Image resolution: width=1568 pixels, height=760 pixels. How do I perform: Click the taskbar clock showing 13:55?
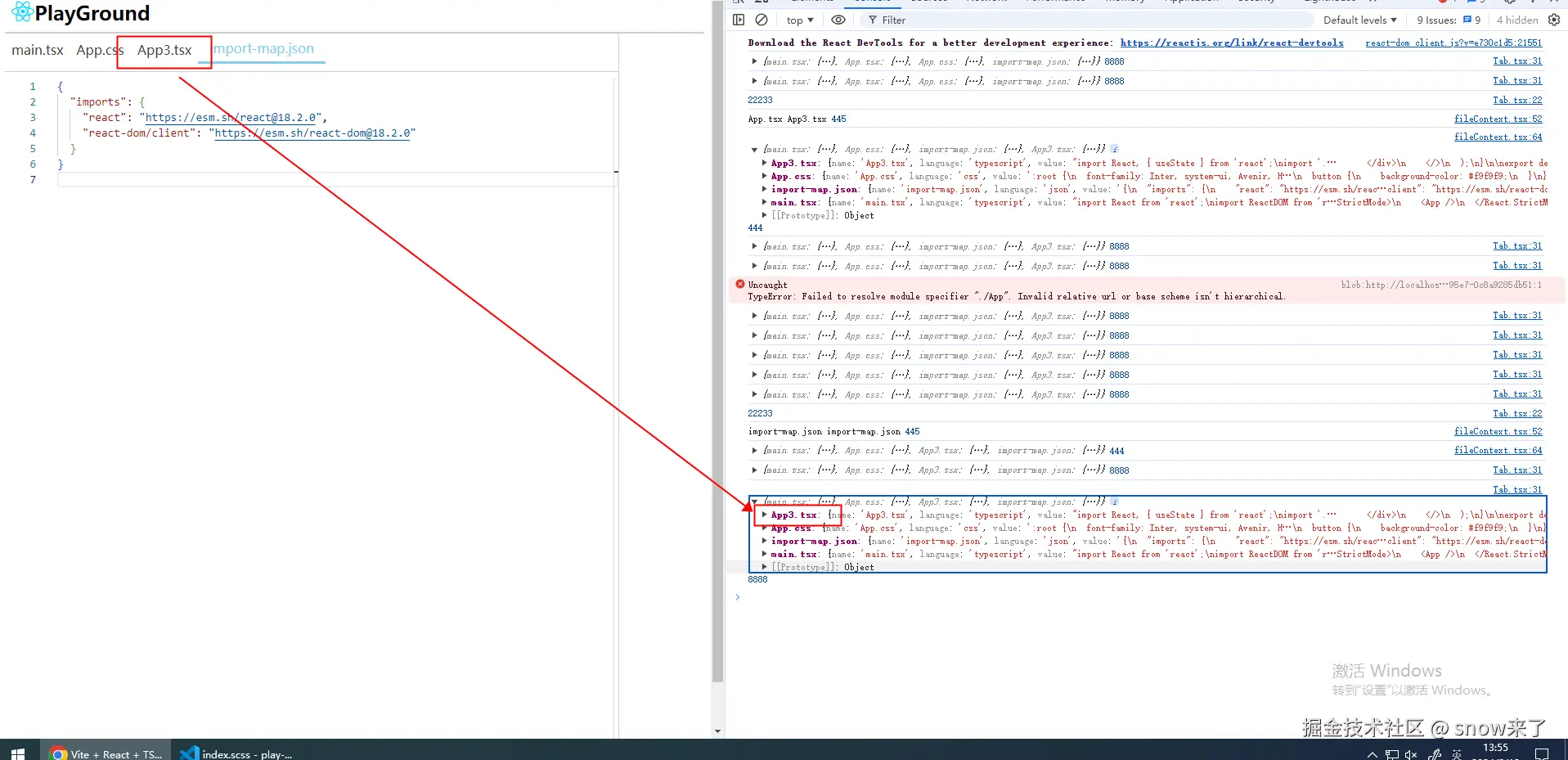(1495, 749)
